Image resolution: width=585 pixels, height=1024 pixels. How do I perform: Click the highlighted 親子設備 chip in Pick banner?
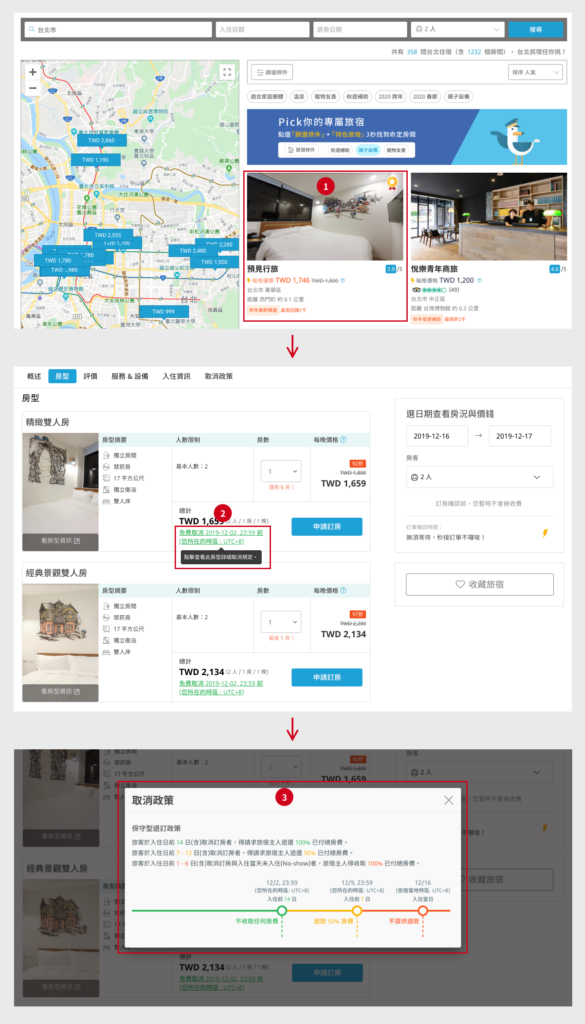click(x=368, y=150)
